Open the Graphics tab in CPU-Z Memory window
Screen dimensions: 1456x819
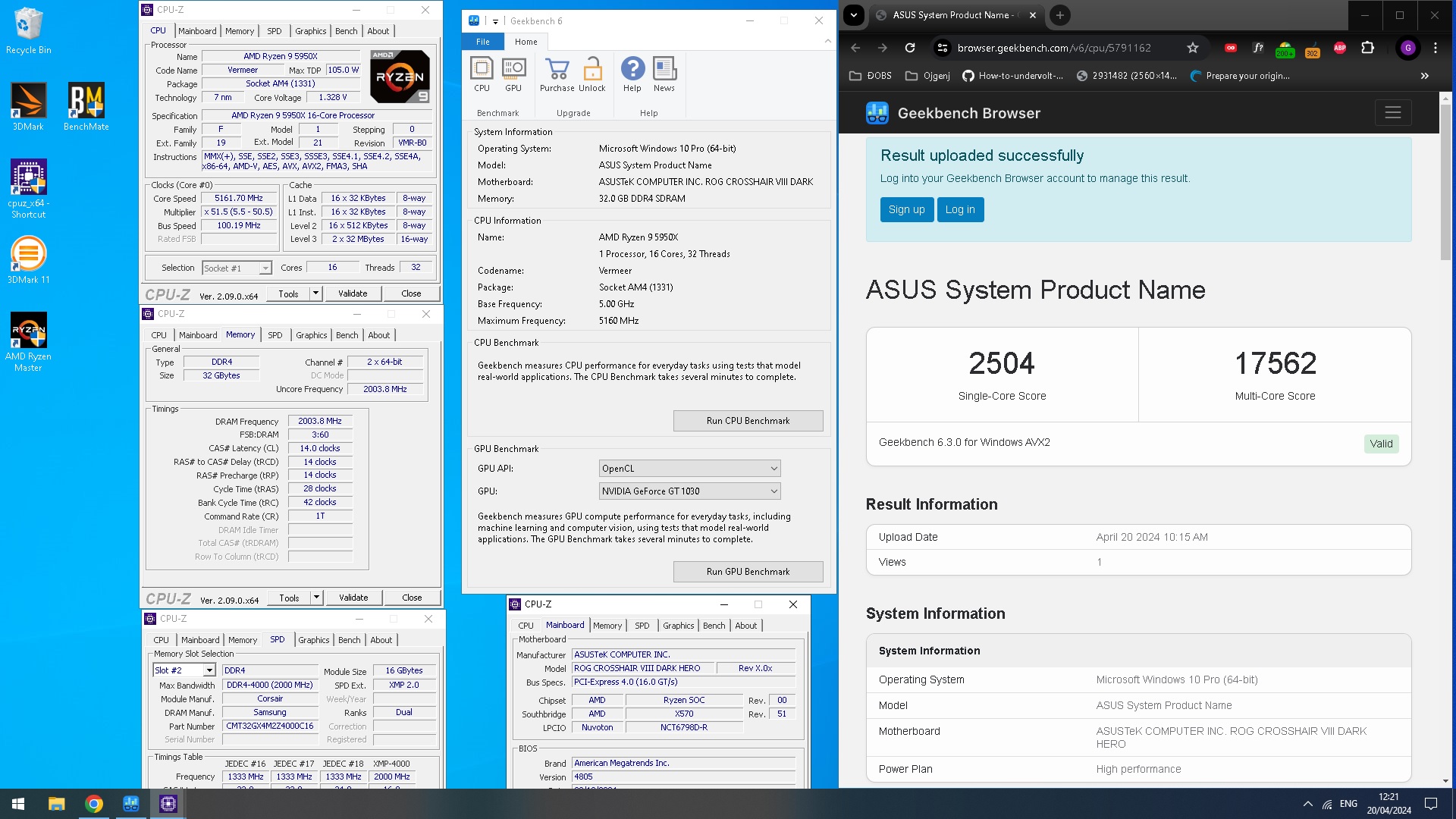312,335
